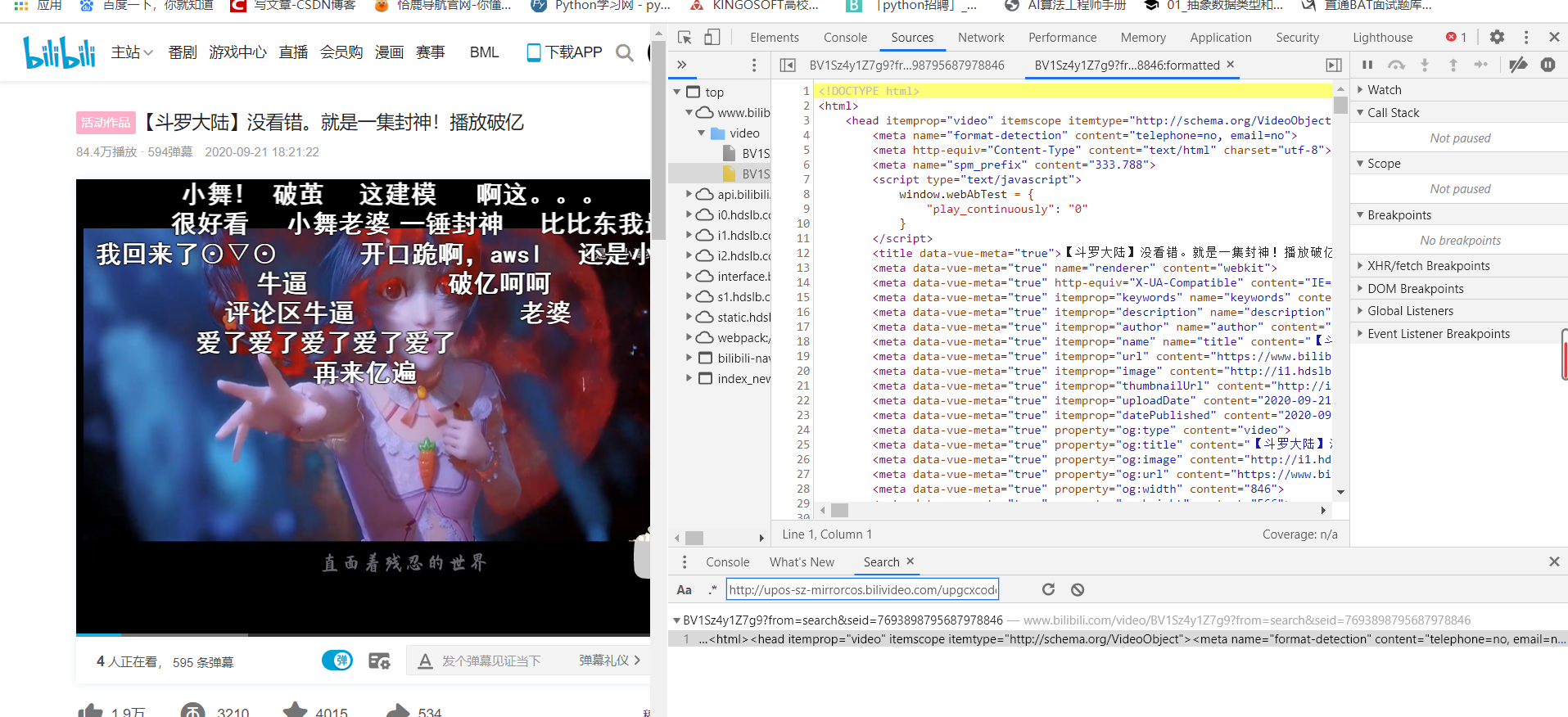This screenshot has height=717, width=1568.
Task: Step into next function call
Action: (x=1425, y=65)
